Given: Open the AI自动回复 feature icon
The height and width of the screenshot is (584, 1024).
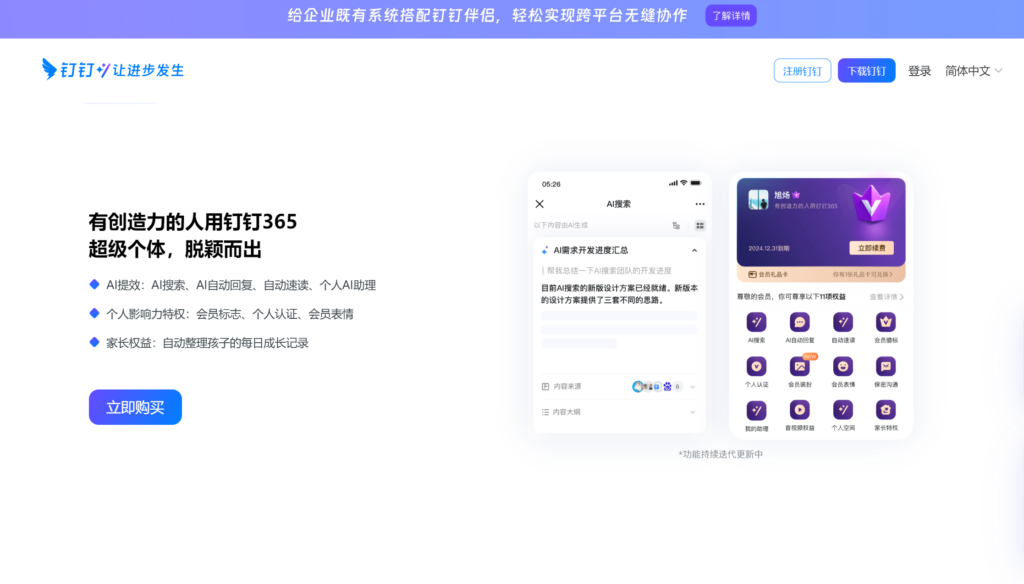Looking at the screenshot, I should (x=800, y=322).
